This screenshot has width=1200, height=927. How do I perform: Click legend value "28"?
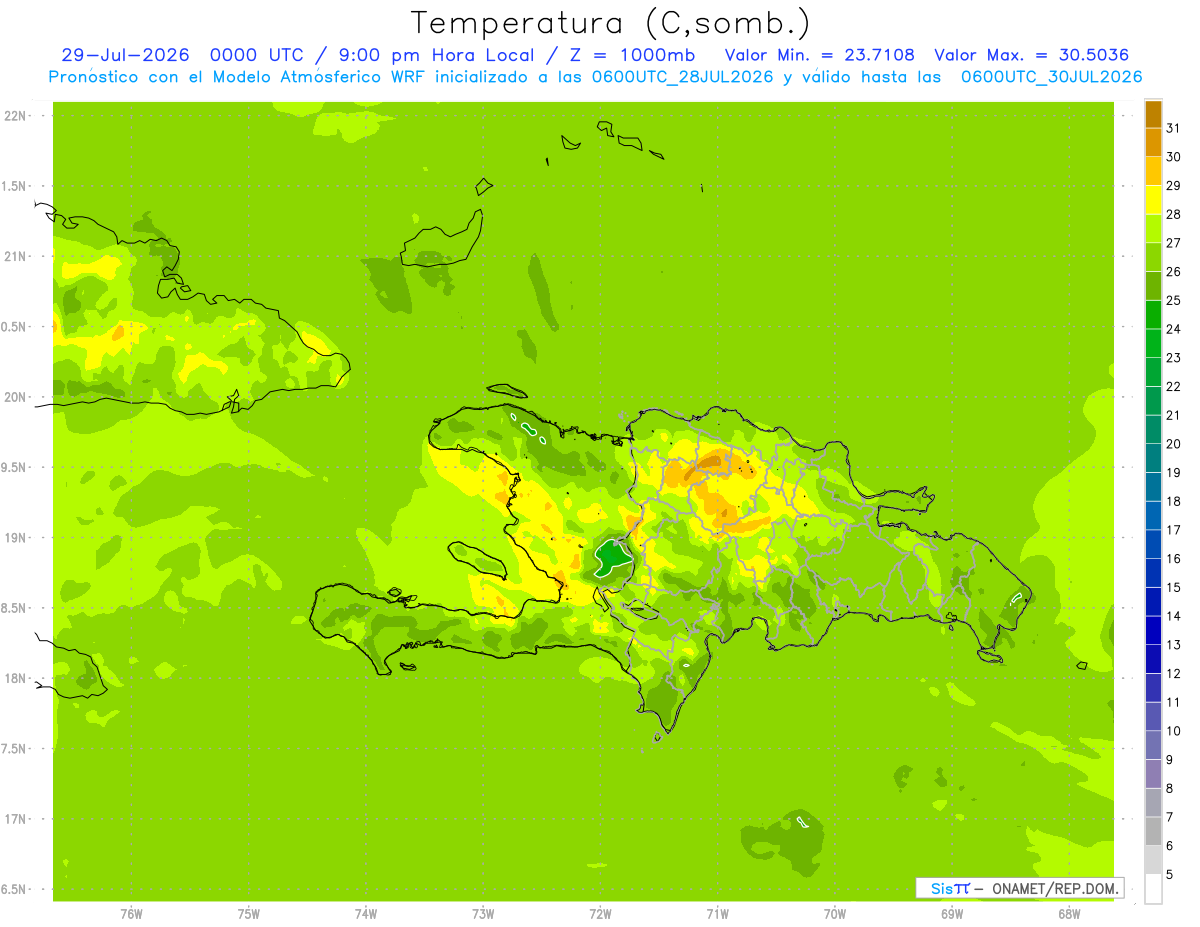click(x=1174, y=214)
